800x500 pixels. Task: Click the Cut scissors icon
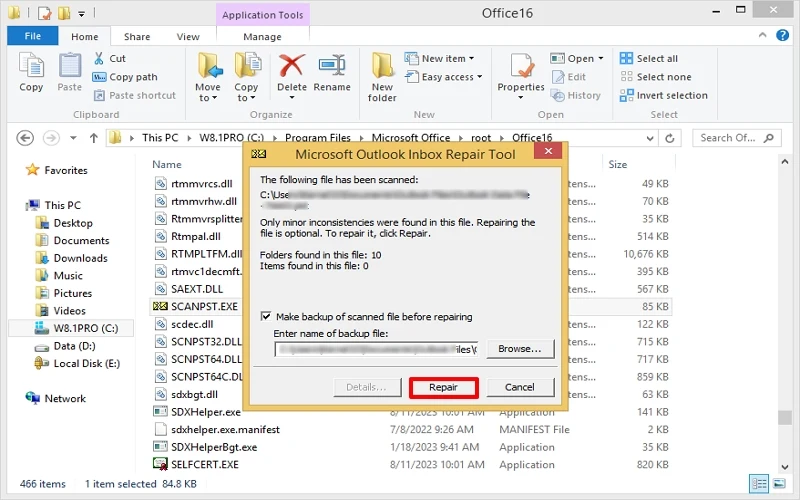pyautogui.click(x=100, y=59)
